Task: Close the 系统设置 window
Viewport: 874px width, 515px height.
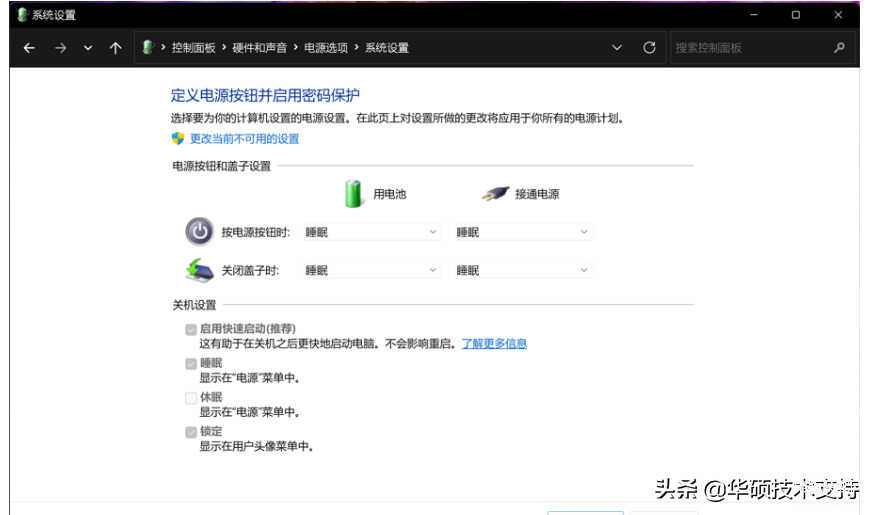Action: pyautogui.click(x=838, y=15)
